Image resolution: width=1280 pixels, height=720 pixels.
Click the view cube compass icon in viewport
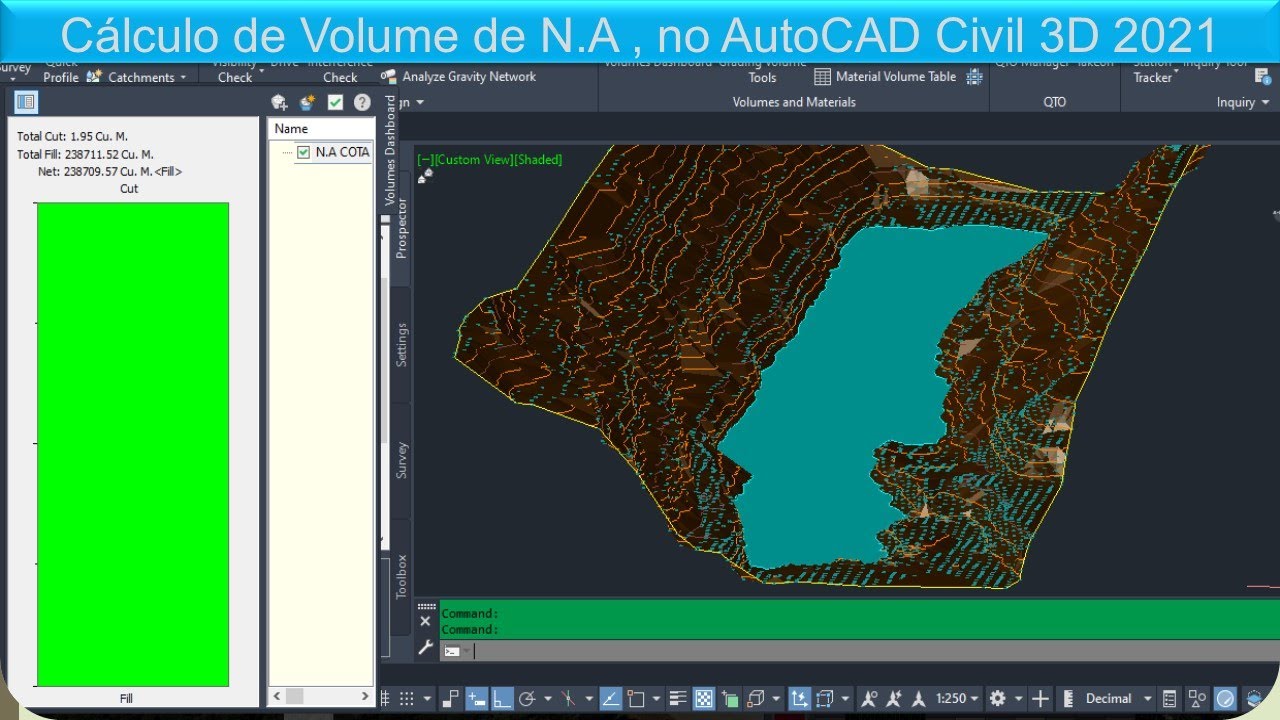425,176
